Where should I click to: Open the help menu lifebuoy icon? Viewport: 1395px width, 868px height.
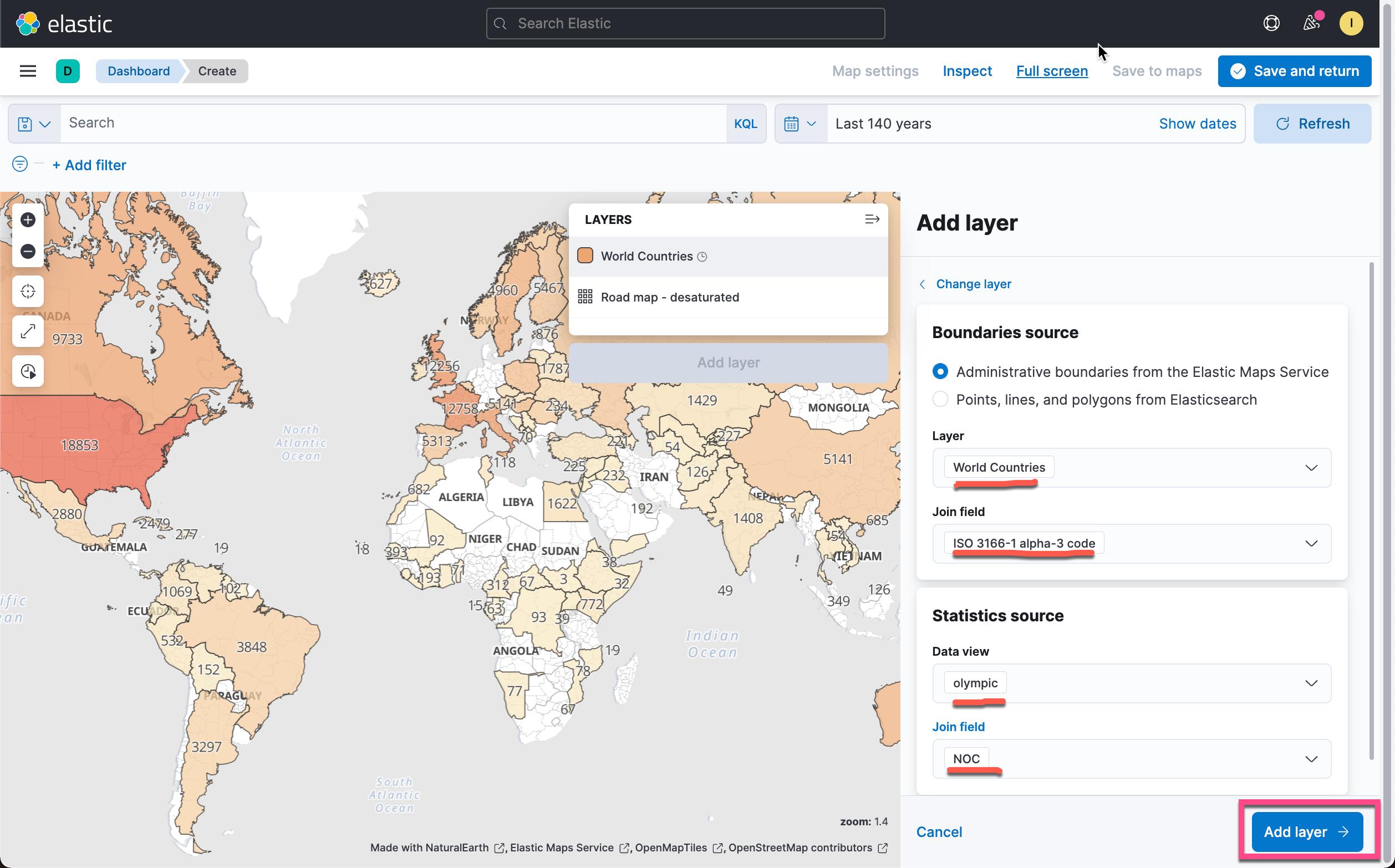[x=1271, y=23]
